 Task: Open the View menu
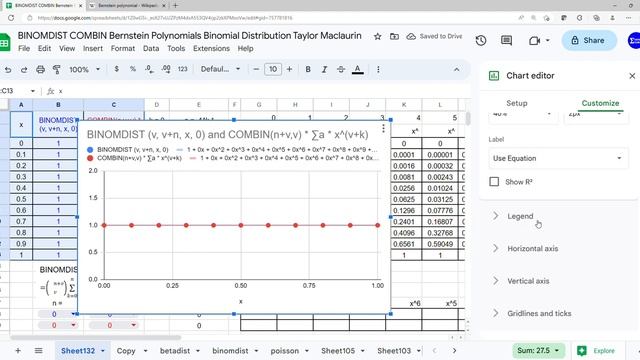(67, 49)
